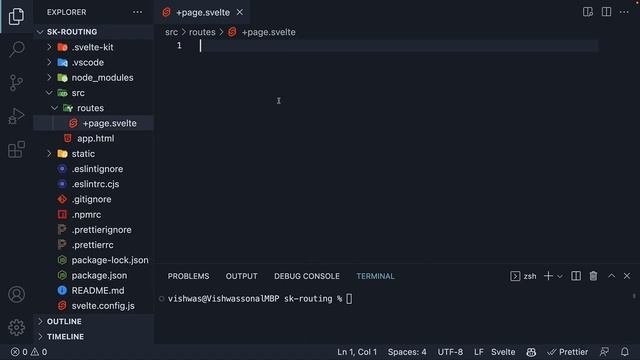Screen dimensions: 640x360
Task: Open the Extensions view
Action: click(16, 149)
